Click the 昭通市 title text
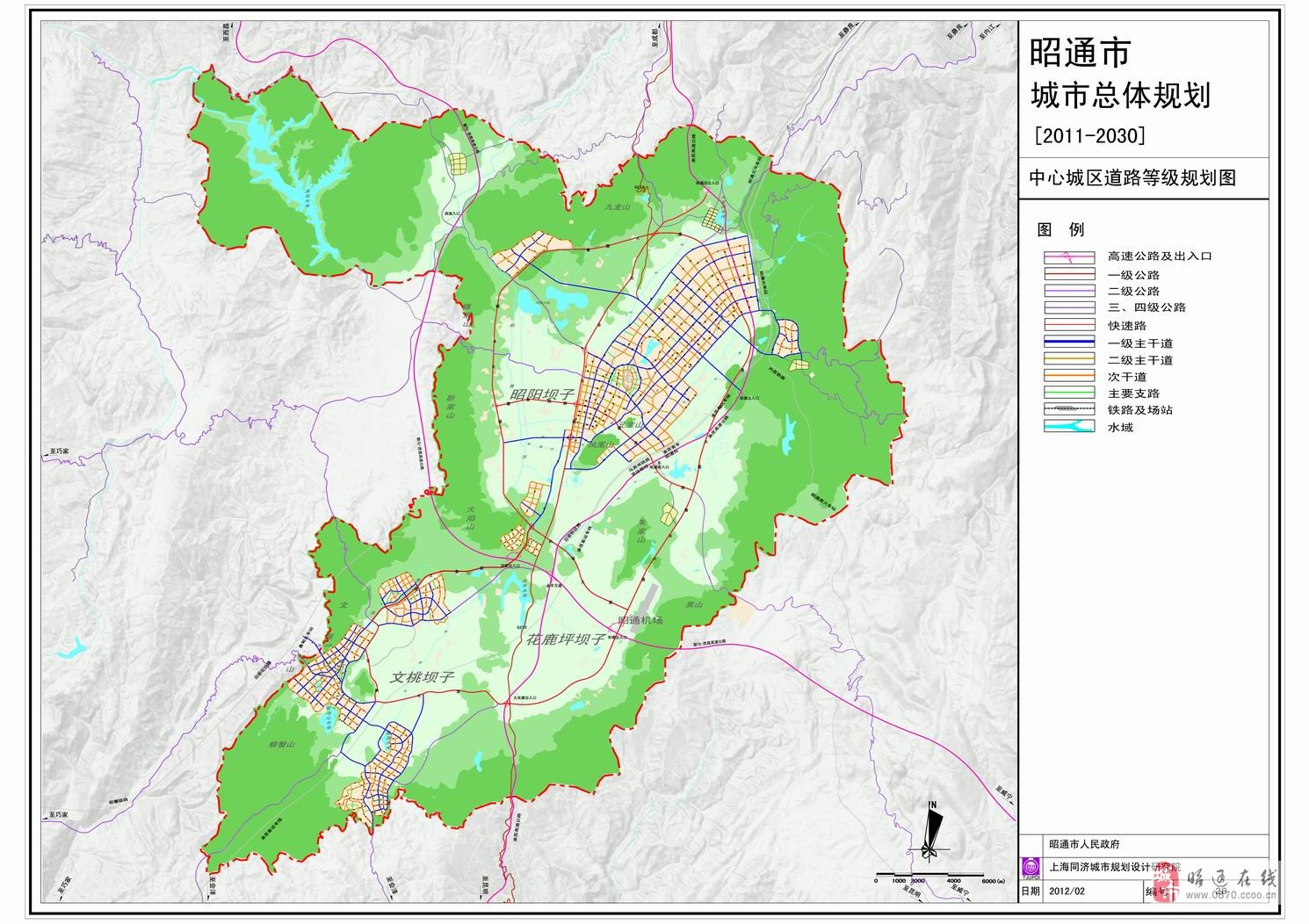The width and height of the screenshot is (1309, 924). [x=1080, y=53]
